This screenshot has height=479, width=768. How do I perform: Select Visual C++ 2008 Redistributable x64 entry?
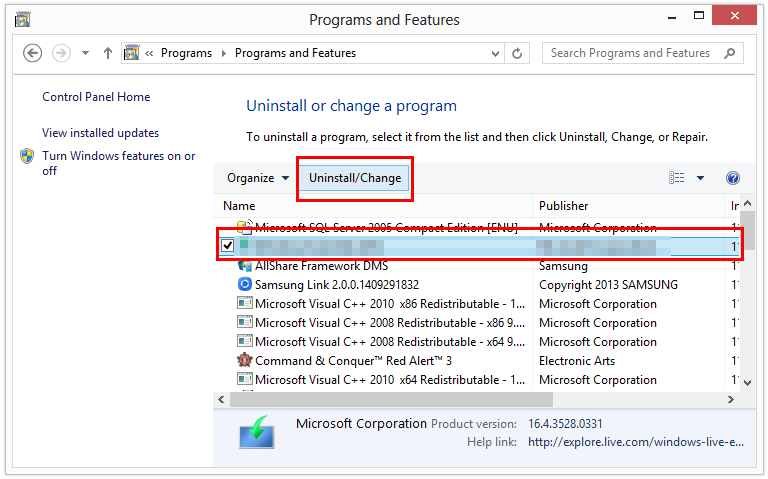click(390, 342)
